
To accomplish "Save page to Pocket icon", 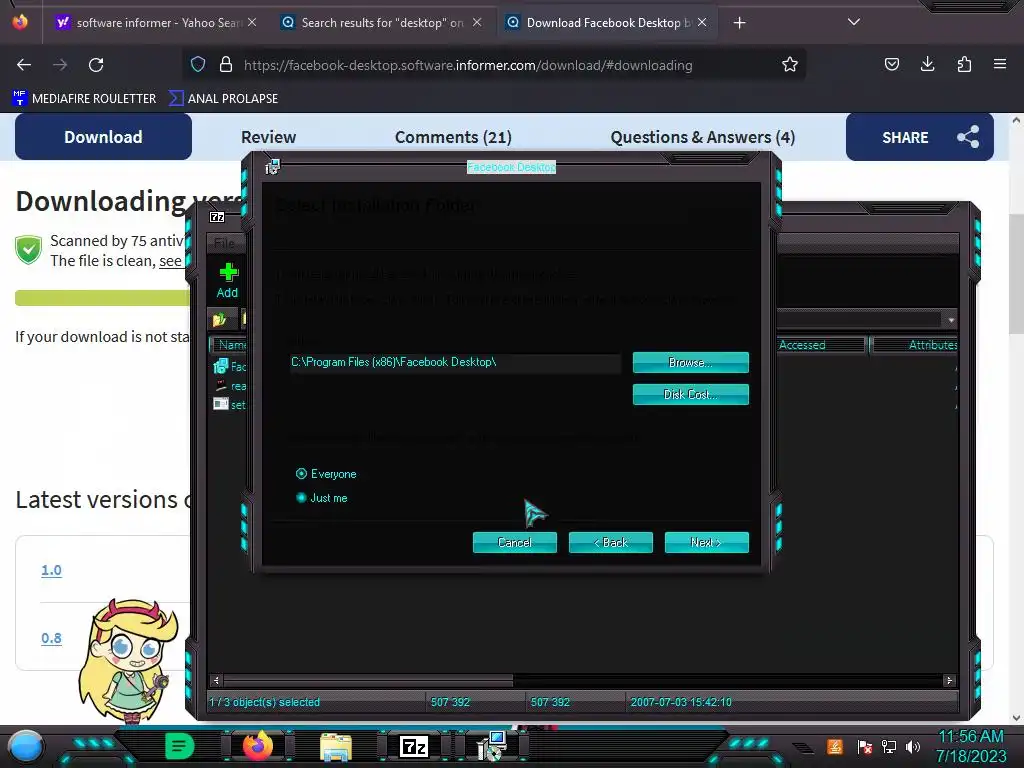I will pyautogui.click(x=891, y=64).
